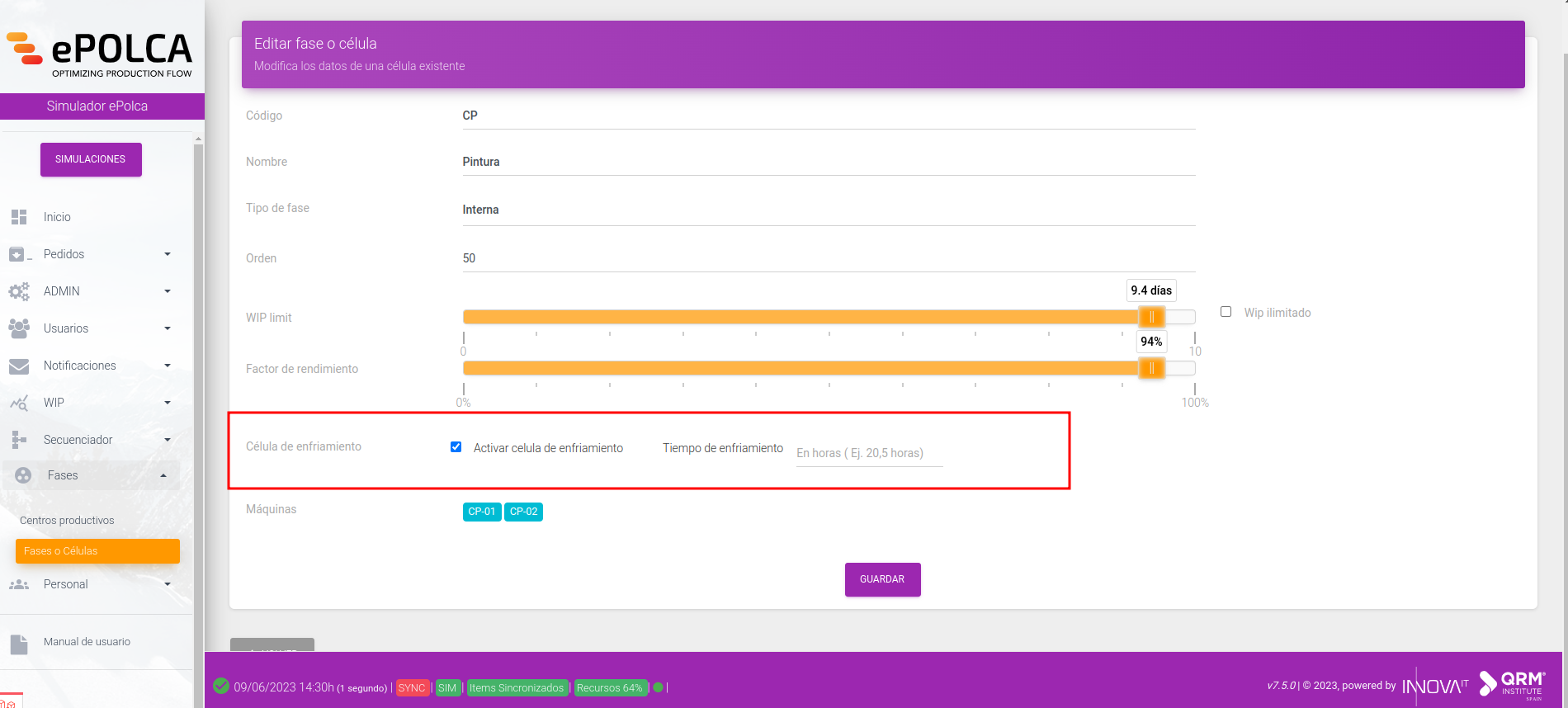Open Centros productivos submenu item

click(x=67, y=521)
